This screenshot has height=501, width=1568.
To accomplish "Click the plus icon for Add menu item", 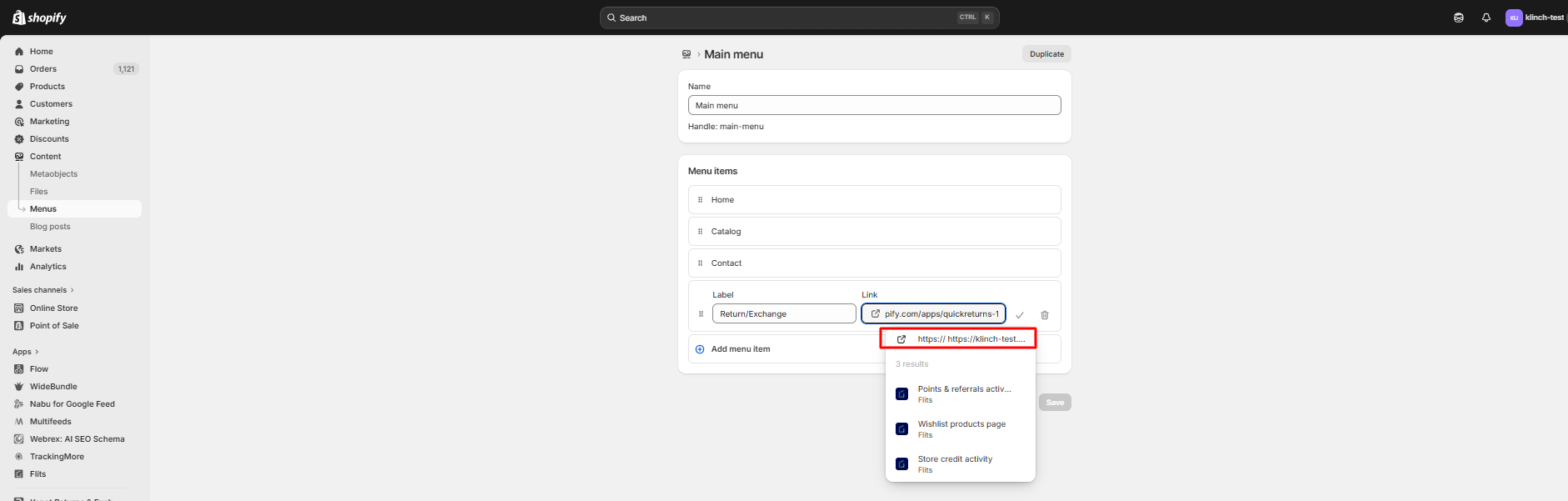I will coord(700,349).
